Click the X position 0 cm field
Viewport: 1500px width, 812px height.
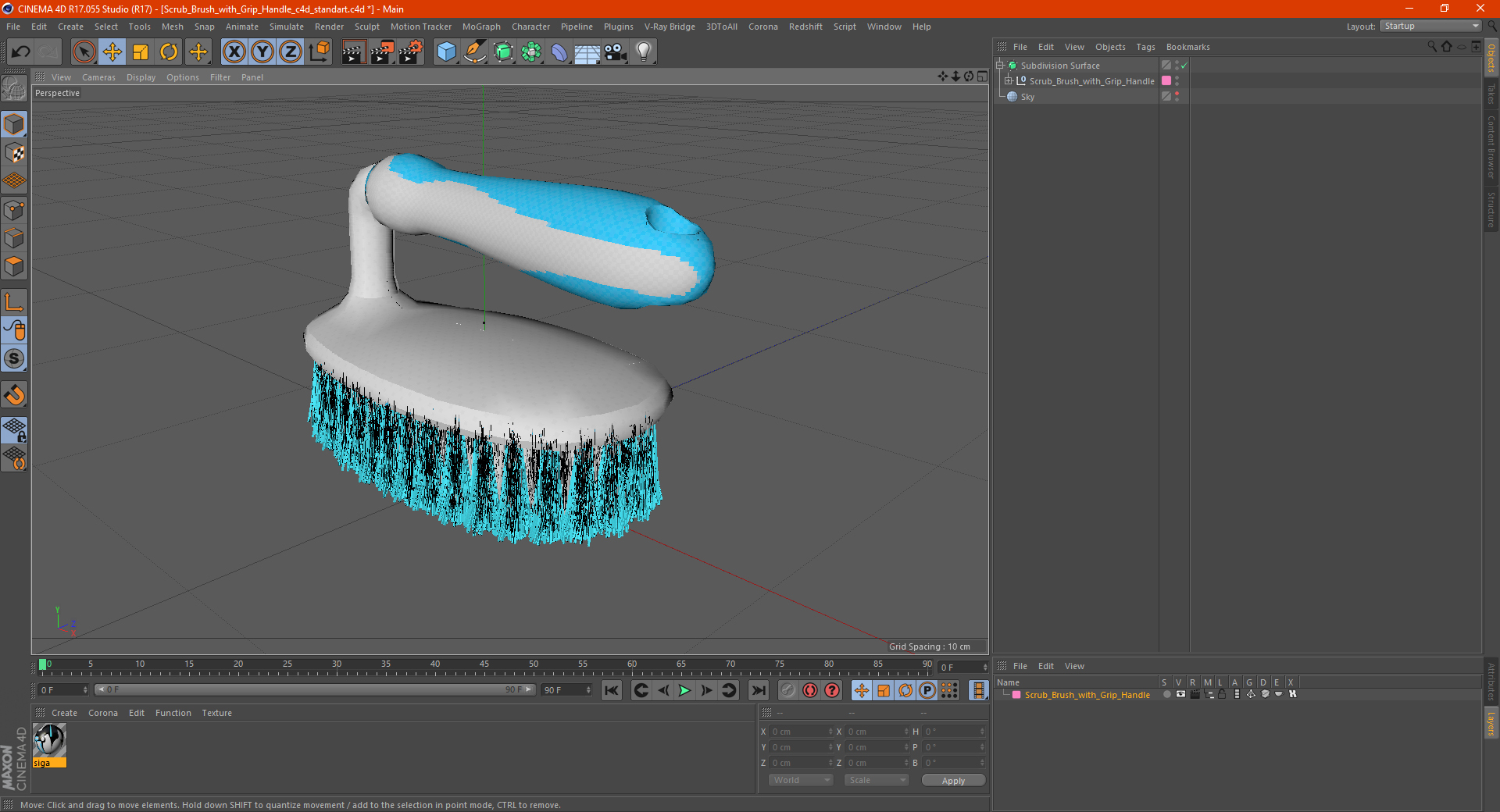(802, 732)
